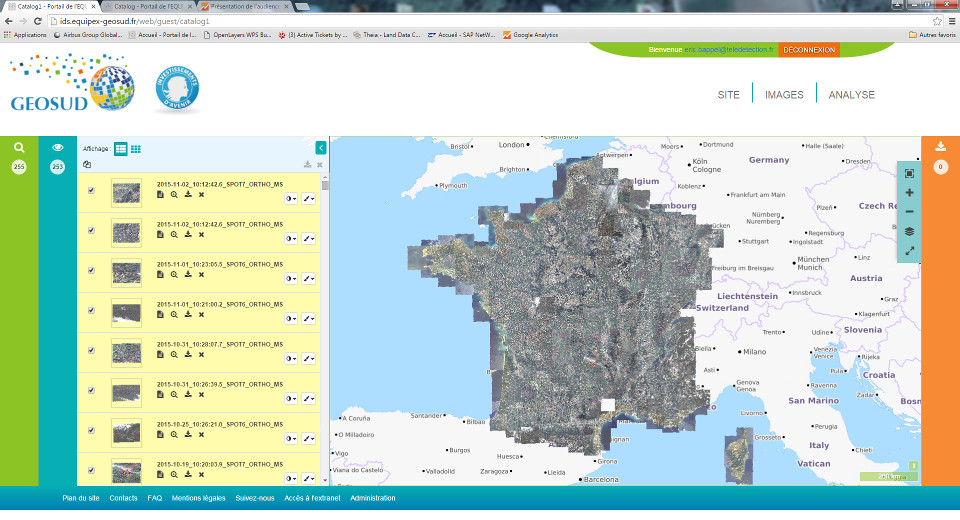The image size is (960, 520).
Task: Open the IMAGES menu
Action: pos(784,95)
